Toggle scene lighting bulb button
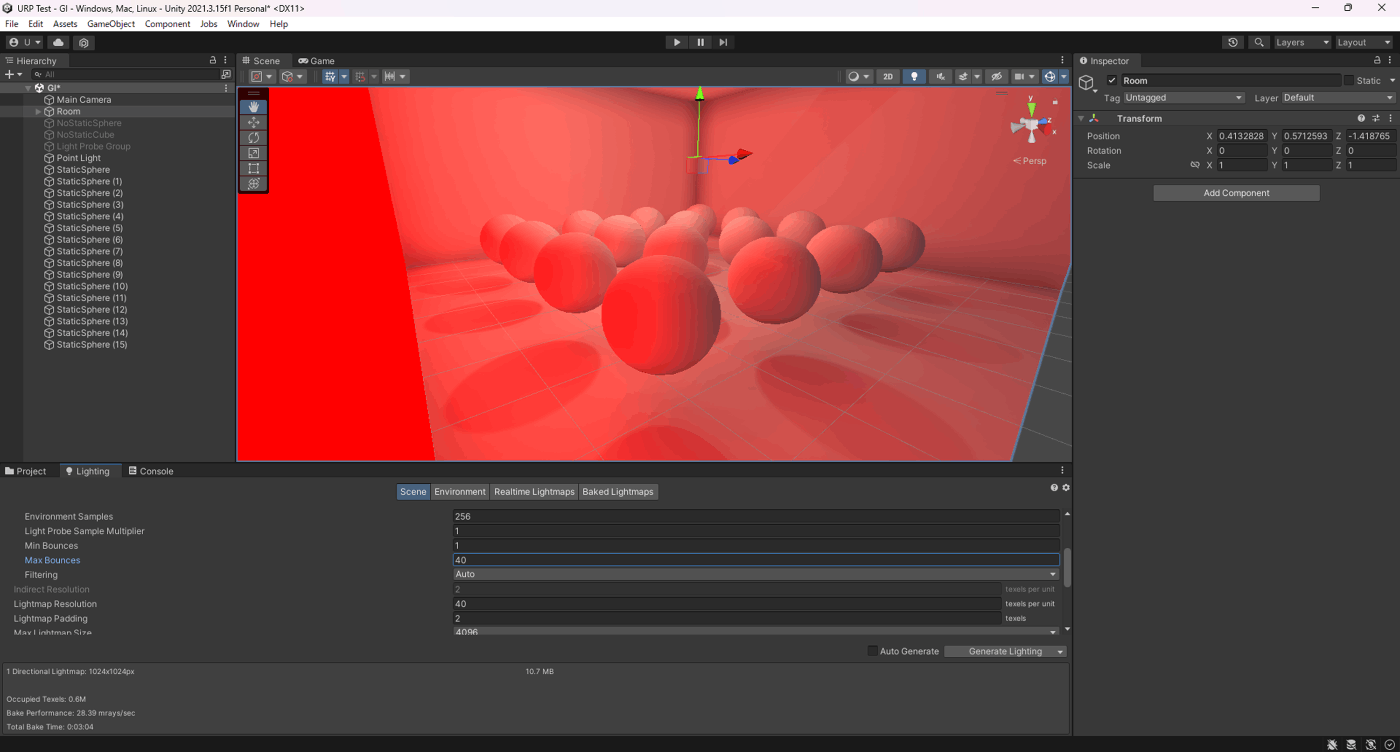 914,76
